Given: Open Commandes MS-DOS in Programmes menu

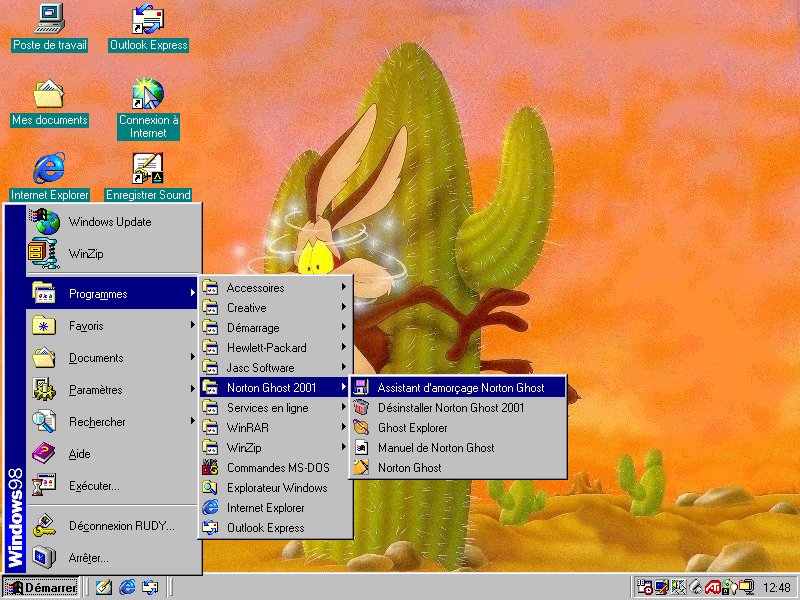Looking at the screenshot, I should coord(276,468).
